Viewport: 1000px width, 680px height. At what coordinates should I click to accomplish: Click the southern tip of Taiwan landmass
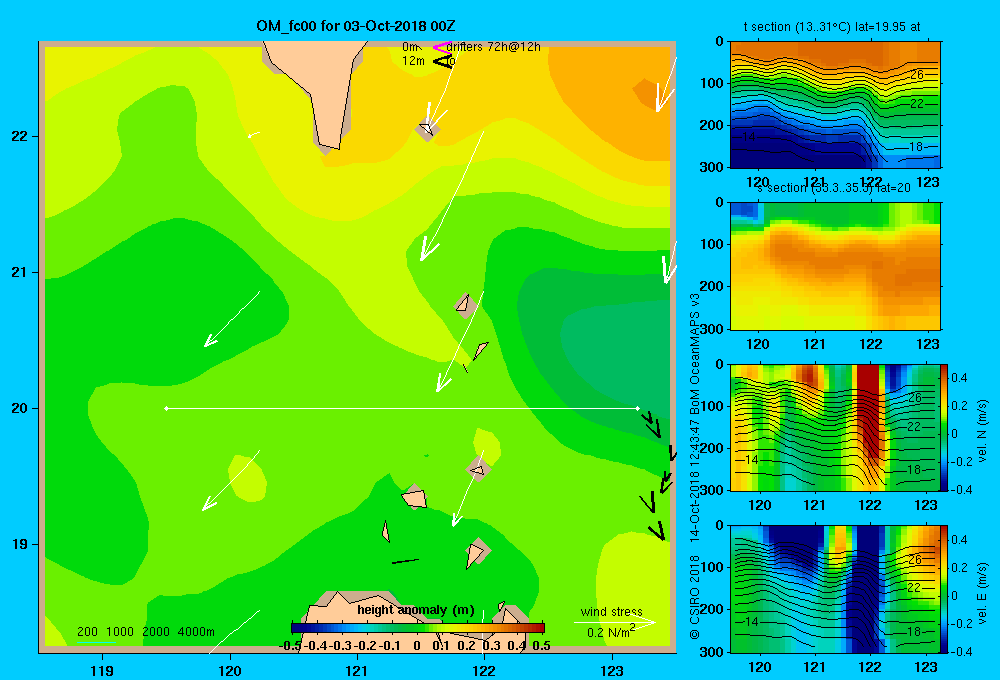click(x=330, y=147)
